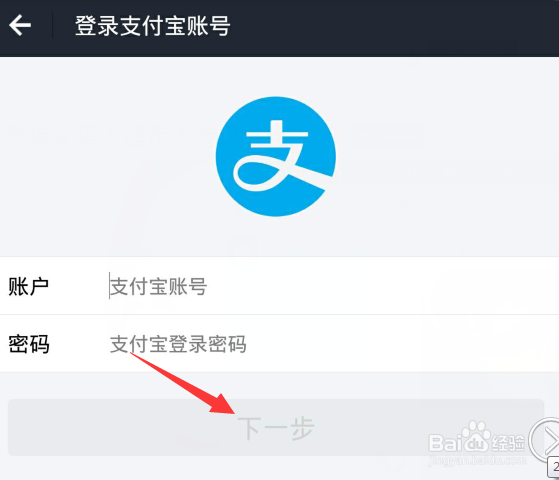Click the empty dark header bar area
Viewport: 559px width, 480px height.
(392, 27)
